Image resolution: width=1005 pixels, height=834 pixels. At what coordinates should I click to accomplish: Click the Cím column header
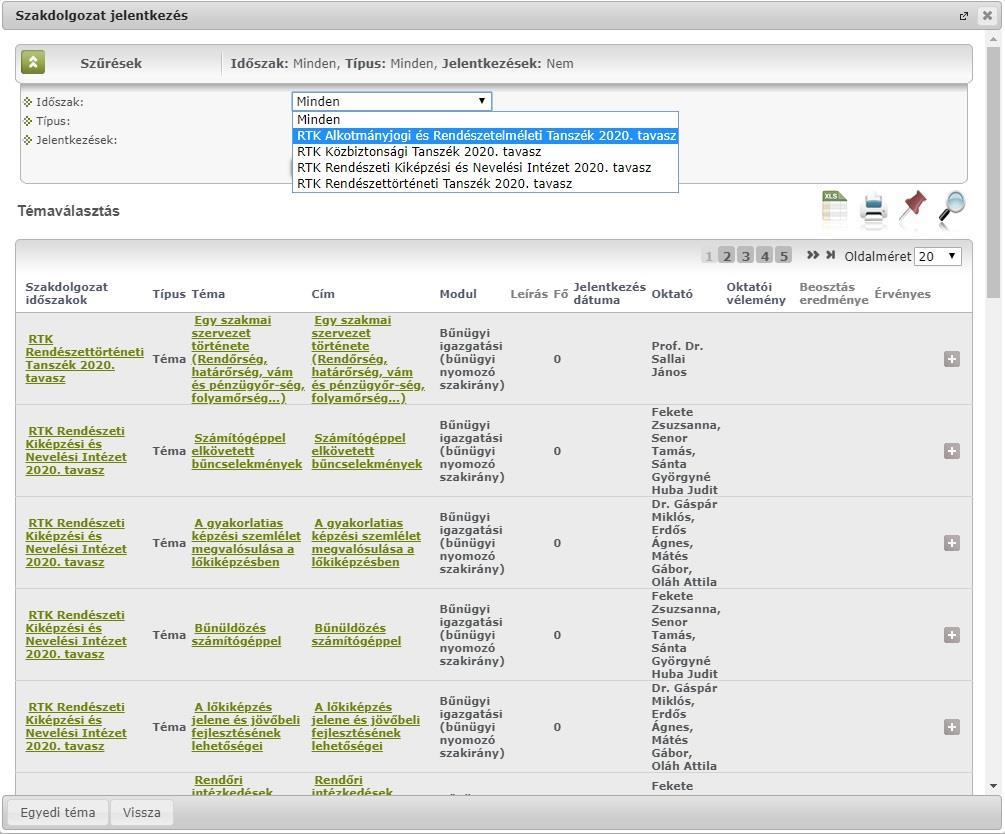click(323, 294)
